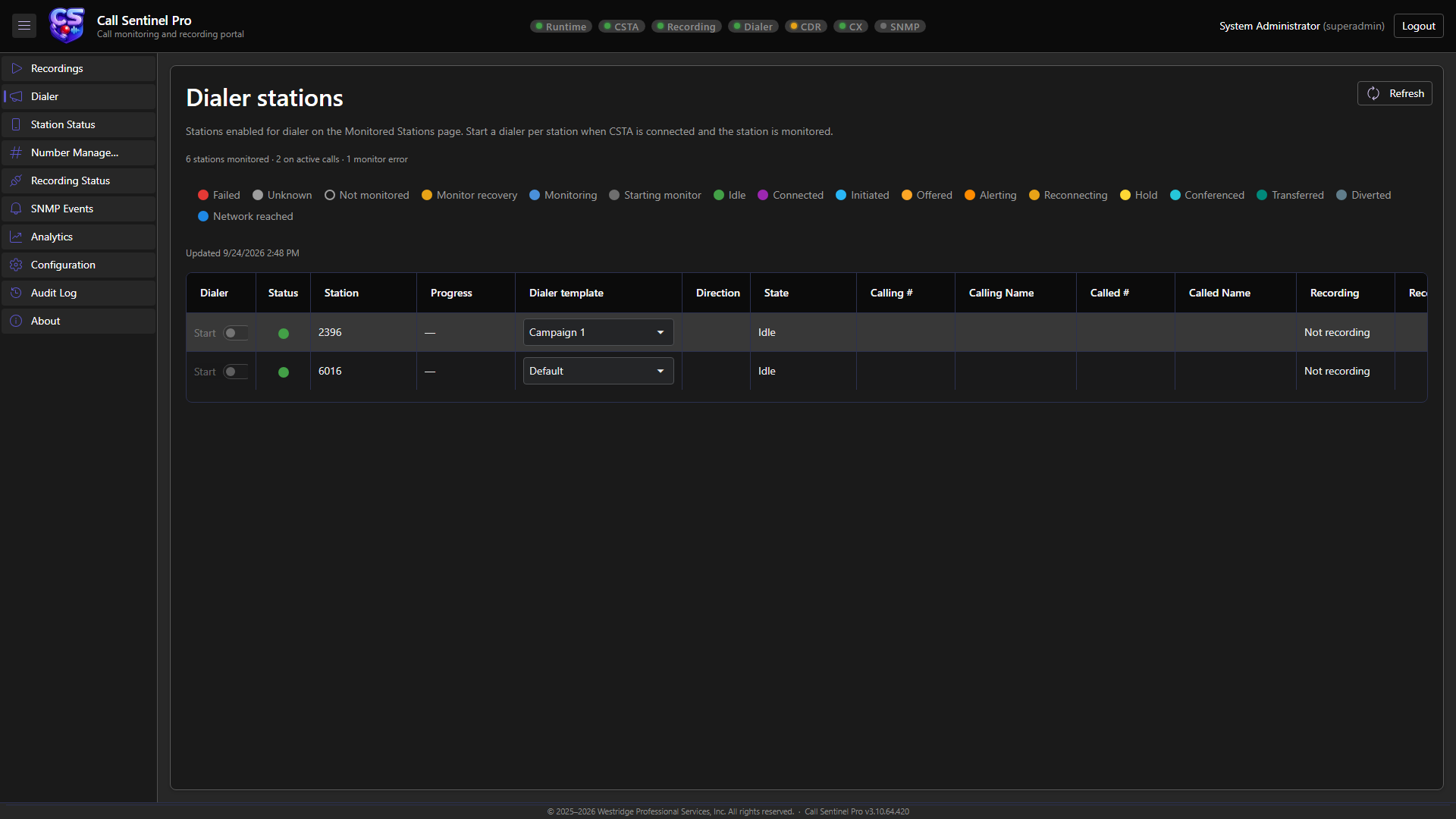Screen dimensions: 1456x819
Task: Open the Analytics menu item
Action: pyautogui.click(x=79, y=237)
